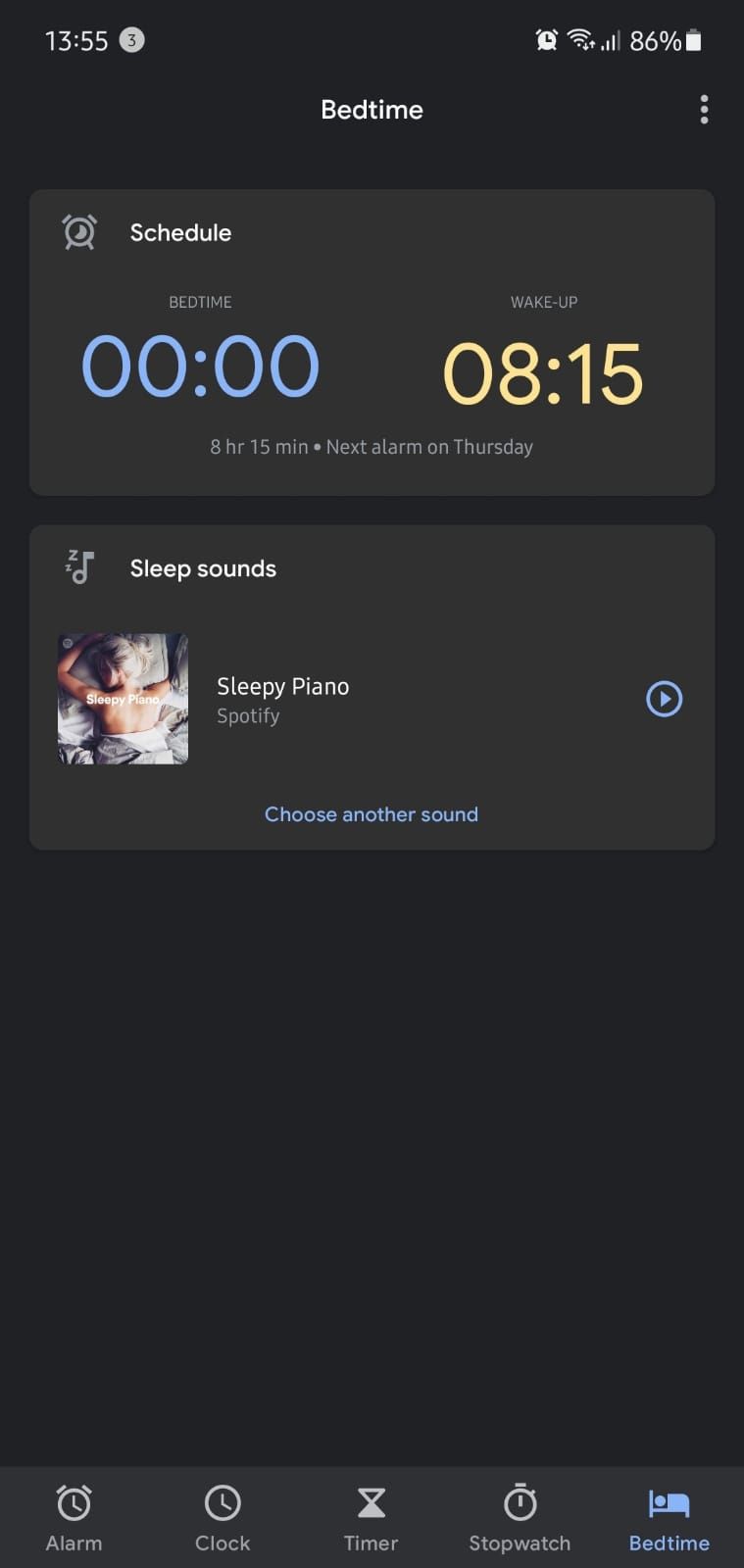Tap the Timer hourglass icon

tap(371, 1502)
